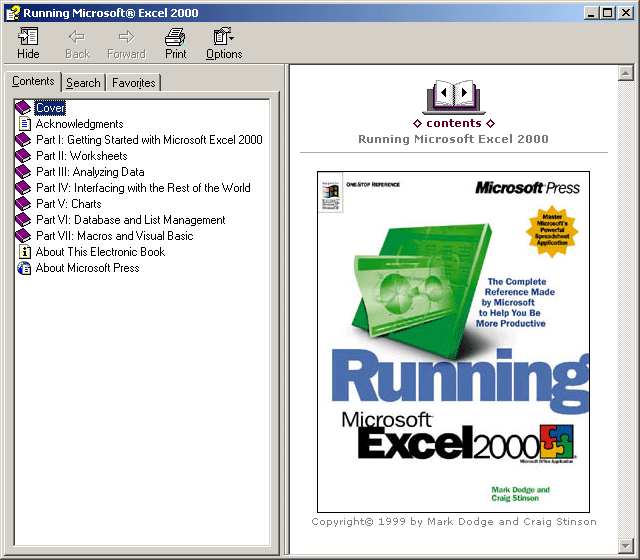This screenshot has height=560, width=640.
Task: Select Part VI: Database and List Management
Action: [131, 220]
